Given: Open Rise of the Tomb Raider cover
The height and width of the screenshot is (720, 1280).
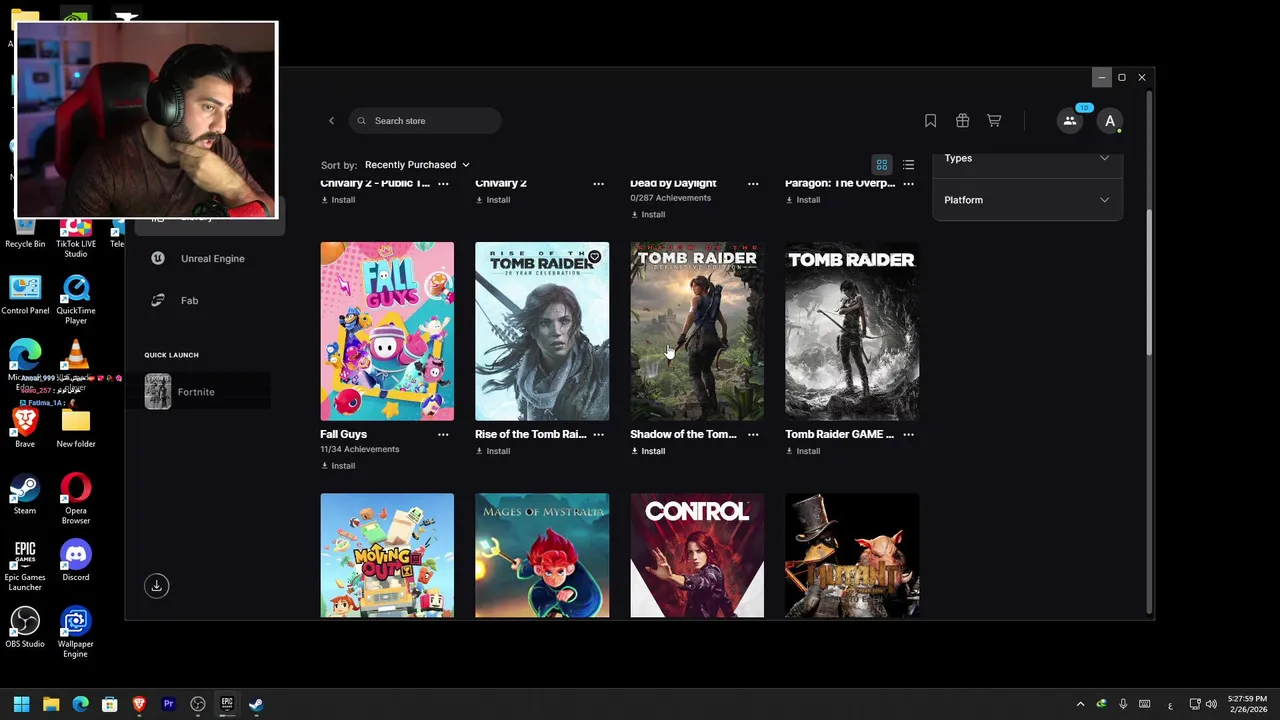Looking at the screenshot, I should pos(542,331).
